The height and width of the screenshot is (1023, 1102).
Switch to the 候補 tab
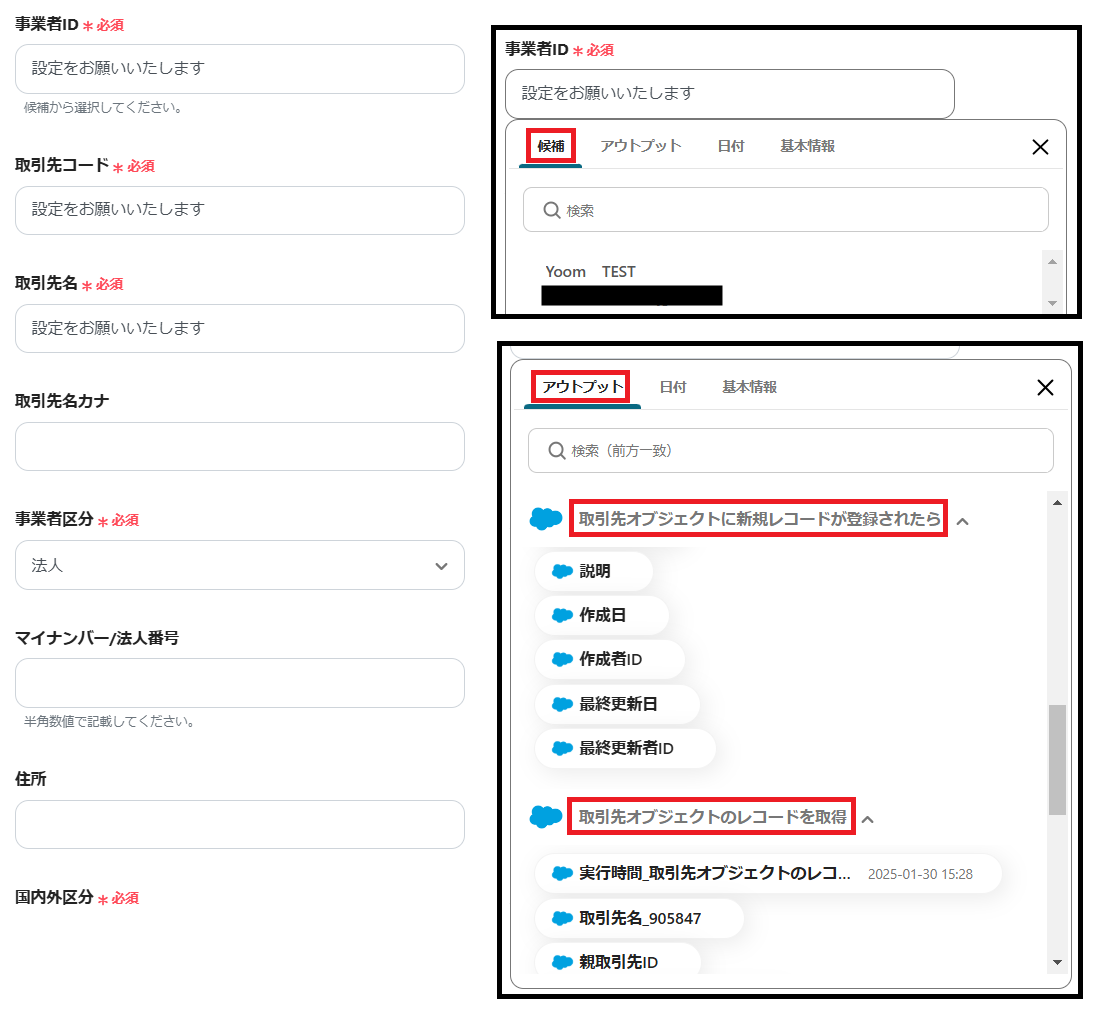(x=551, y=146)
